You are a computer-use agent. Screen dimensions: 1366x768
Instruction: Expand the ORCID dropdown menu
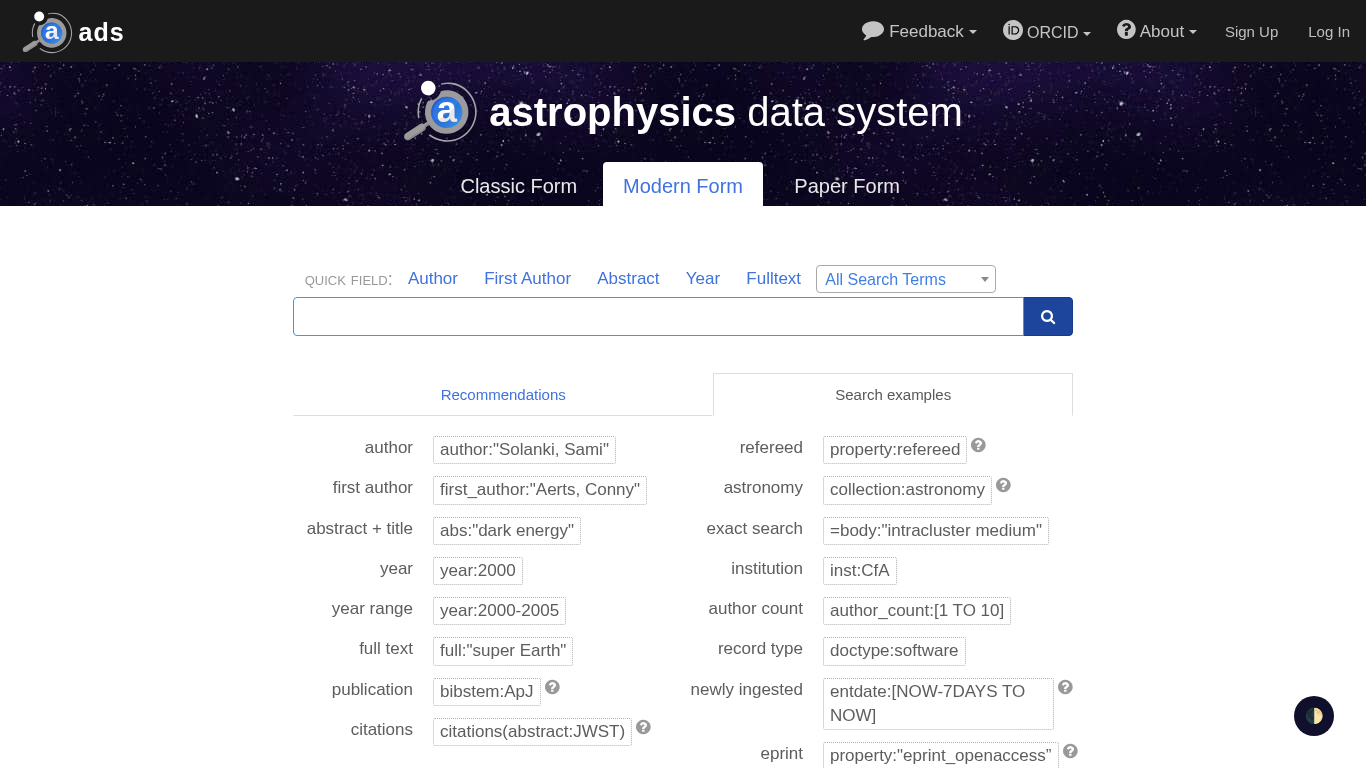point(1047,32)
